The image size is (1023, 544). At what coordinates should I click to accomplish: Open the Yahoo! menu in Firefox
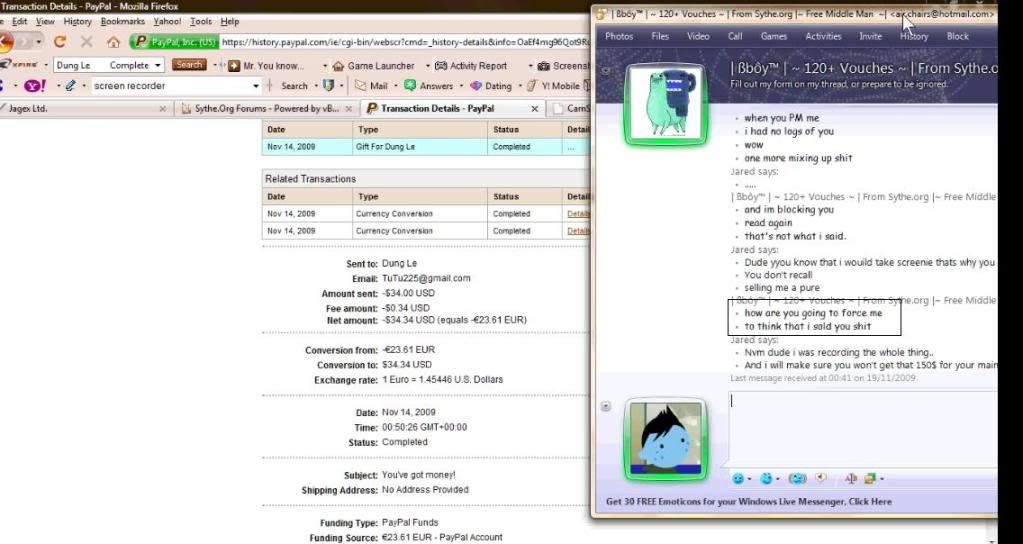click(167, 22)
